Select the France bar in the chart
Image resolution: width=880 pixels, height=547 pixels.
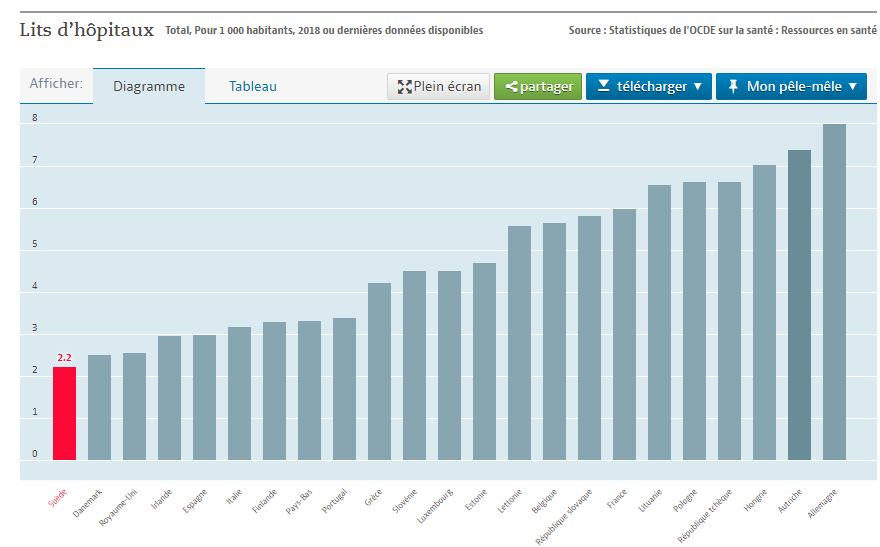coord(624,334)
